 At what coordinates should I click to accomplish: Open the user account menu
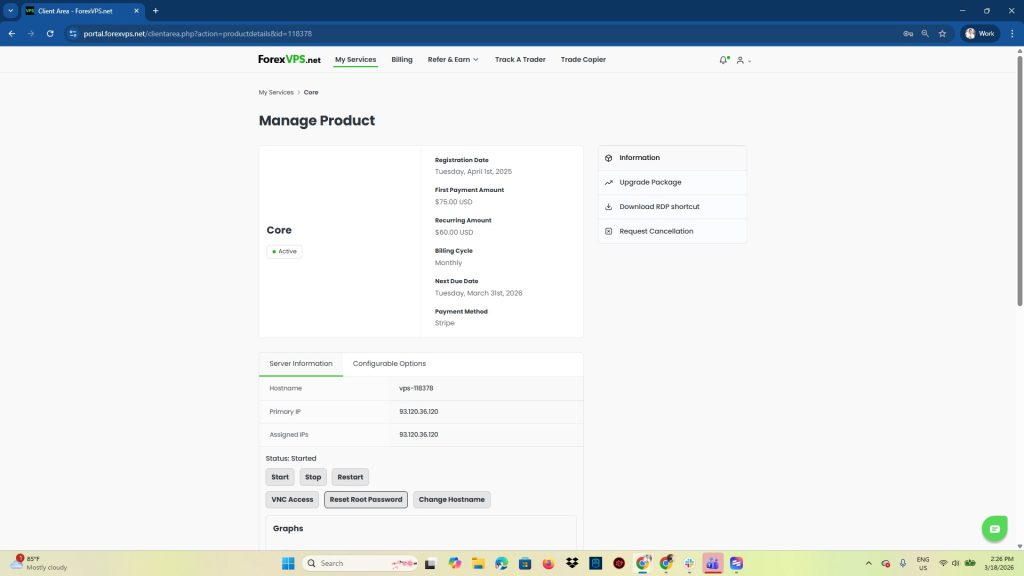pos(742,60)
